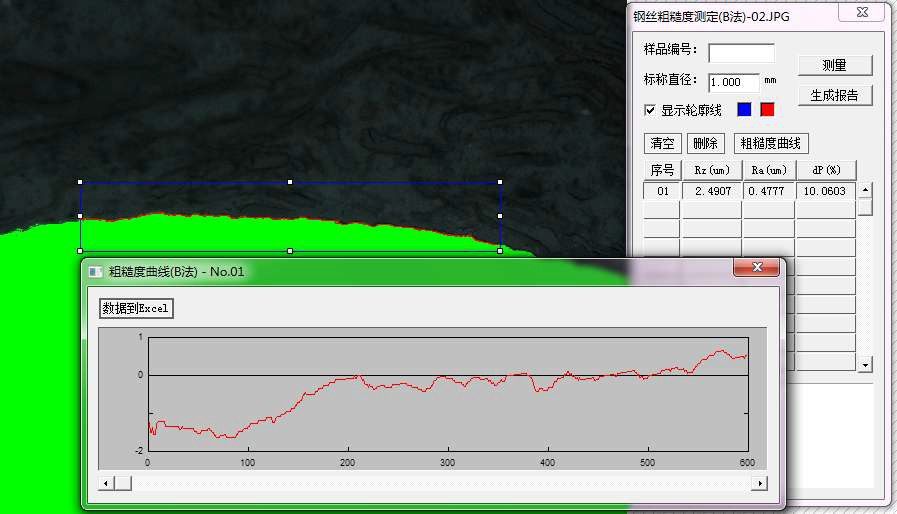Click the Rz(um) column header
Image resolution: width=897 pixels, height=514 pixels.
[712, 171]
